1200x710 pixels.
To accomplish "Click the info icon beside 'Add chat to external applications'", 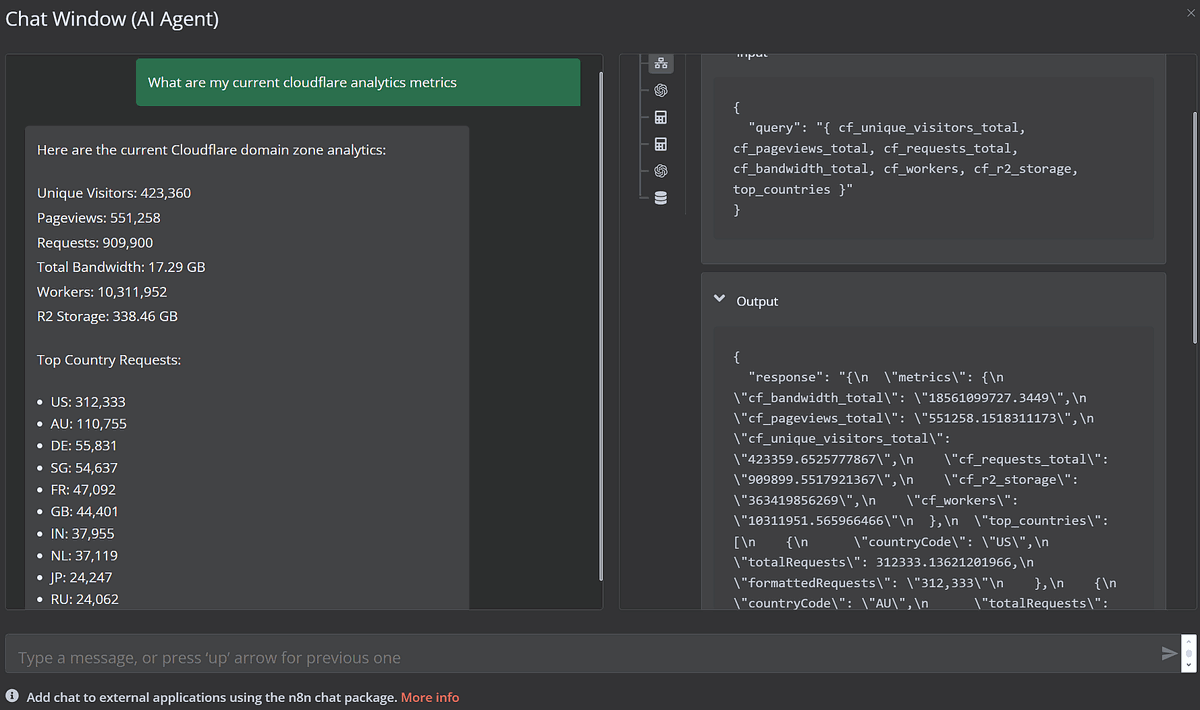I will click(13, 696).
